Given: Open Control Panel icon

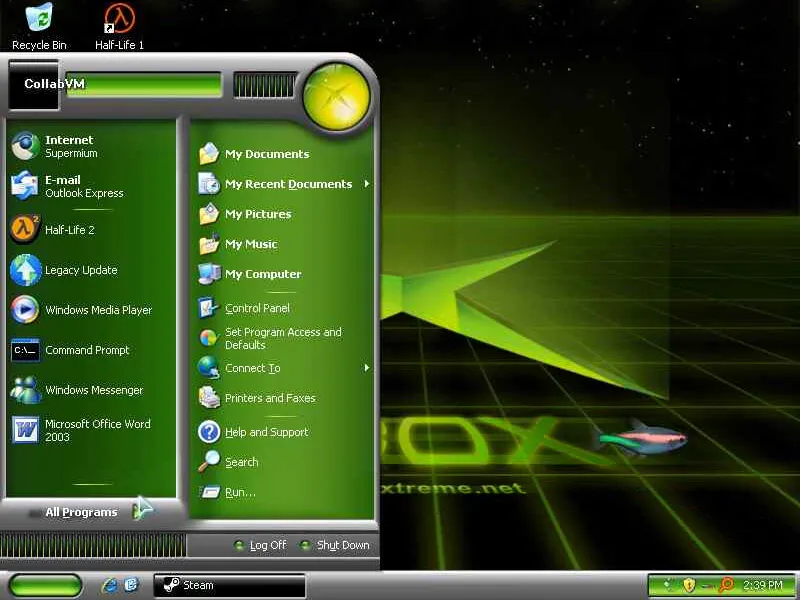Looking at the screenshot, I should [209, 308].
